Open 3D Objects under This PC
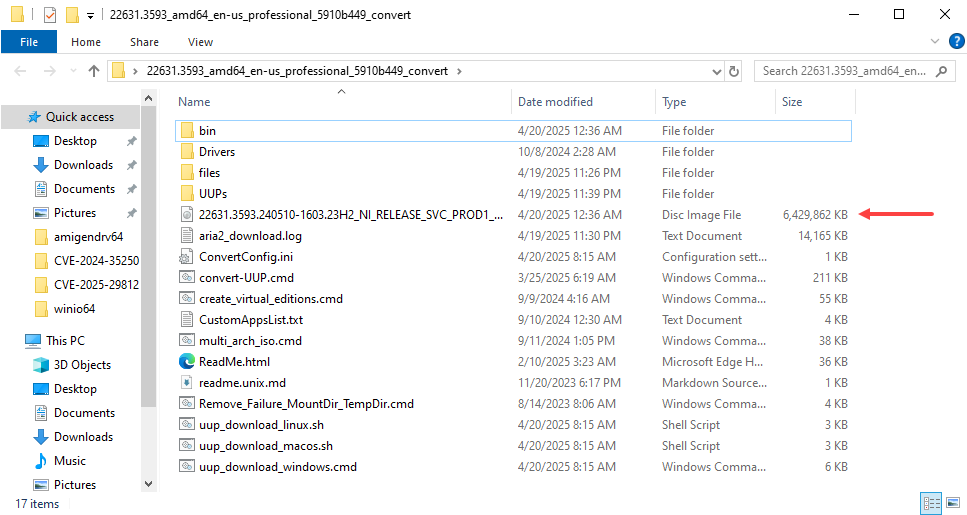Image resolution: width=967 pixels, height=515 pixels. tap(71, 365)
